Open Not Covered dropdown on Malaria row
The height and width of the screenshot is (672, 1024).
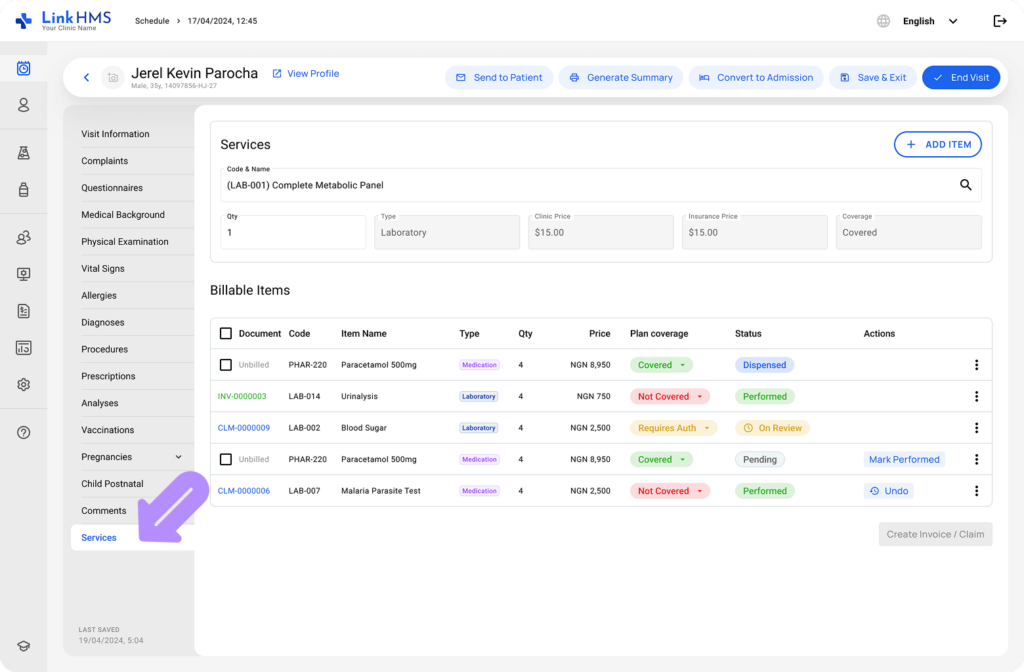[x=669, y=490]
